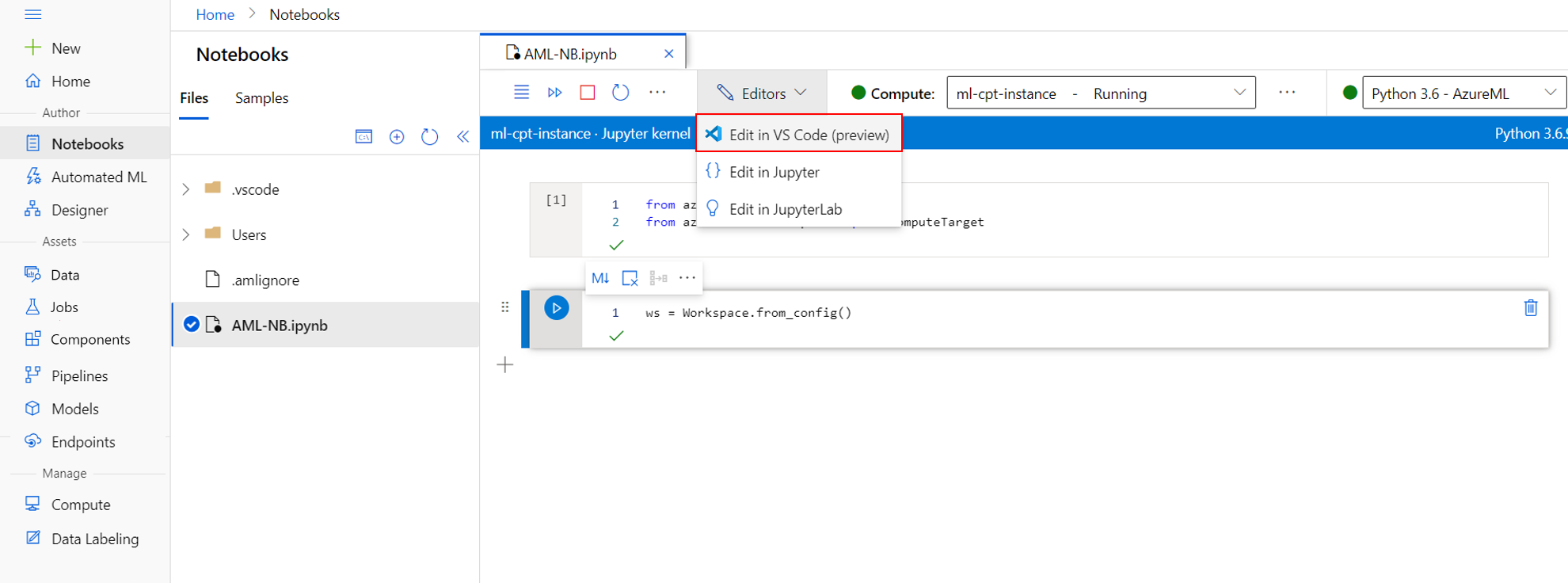Open the Data assets page
Screen dimensions: 1568x583
[x=52, y=275]
